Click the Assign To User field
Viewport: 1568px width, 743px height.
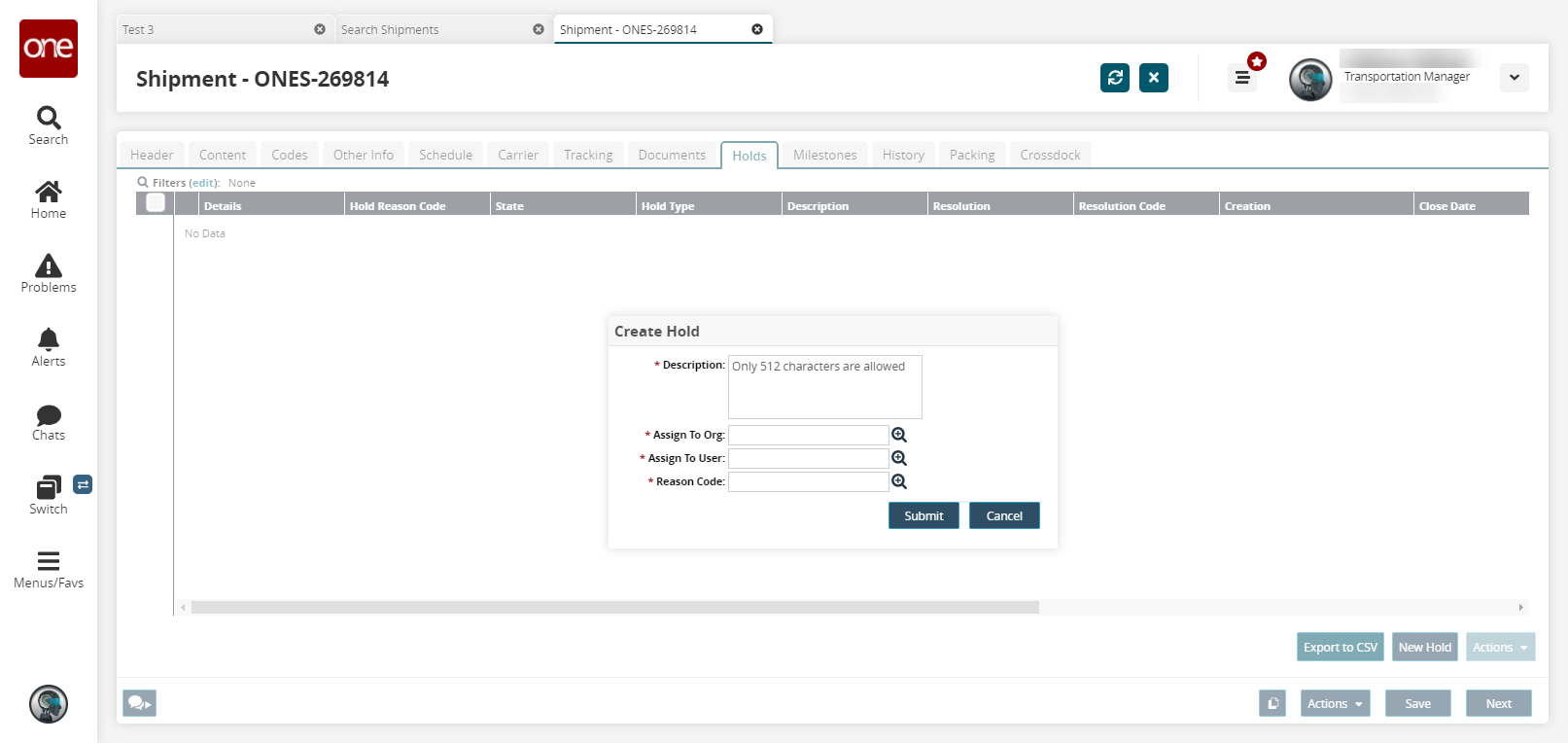[x=809, y=458]
